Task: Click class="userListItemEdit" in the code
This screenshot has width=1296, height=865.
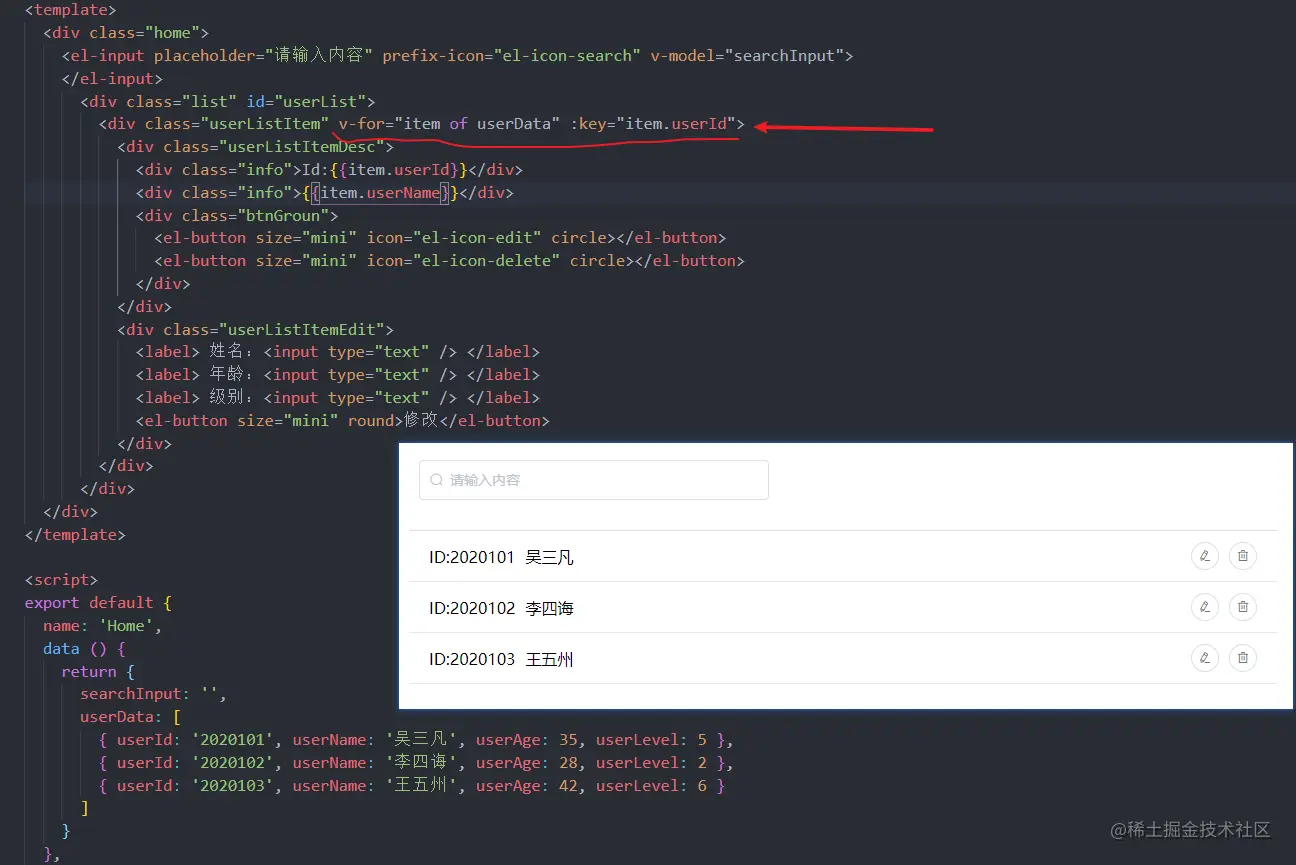Action: [273, 329]
